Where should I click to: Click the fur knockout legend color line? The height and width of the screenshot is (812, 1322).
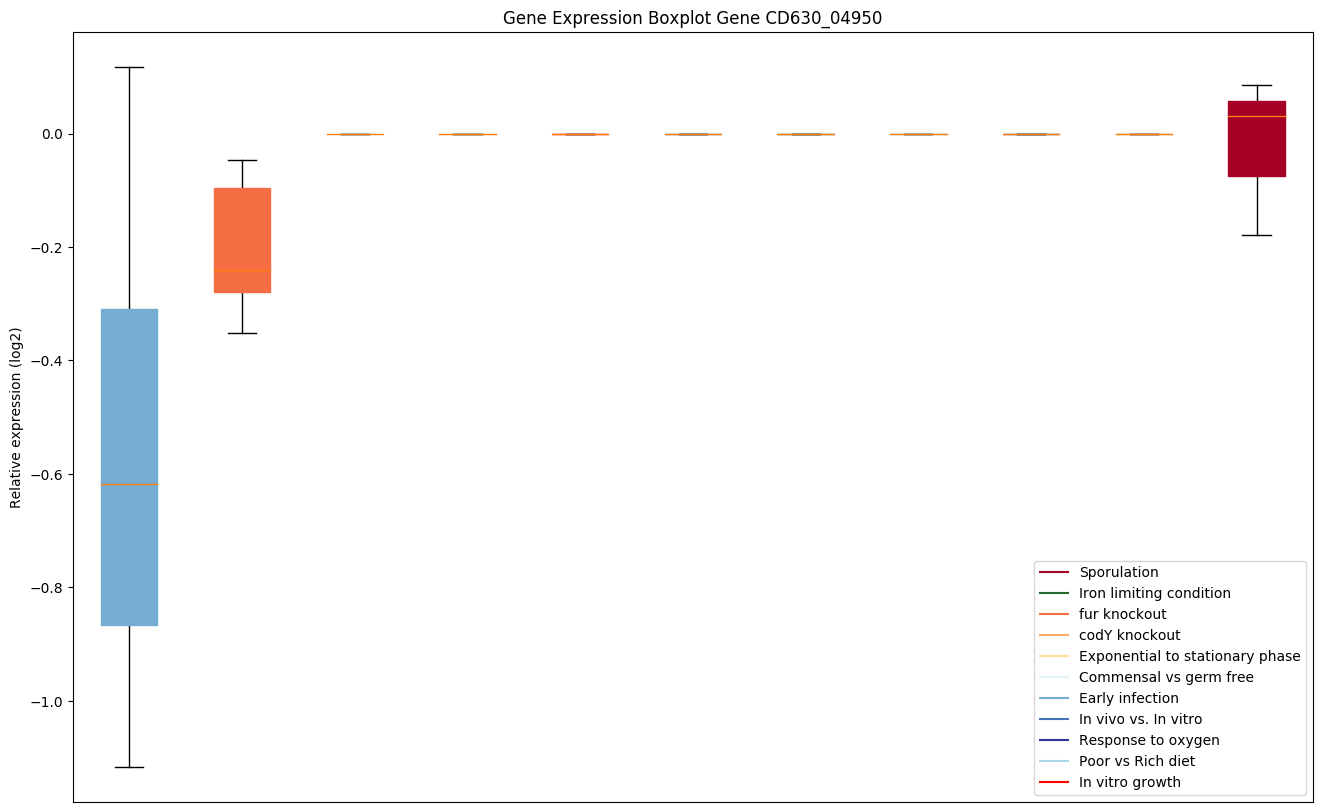pos(1055,614)
